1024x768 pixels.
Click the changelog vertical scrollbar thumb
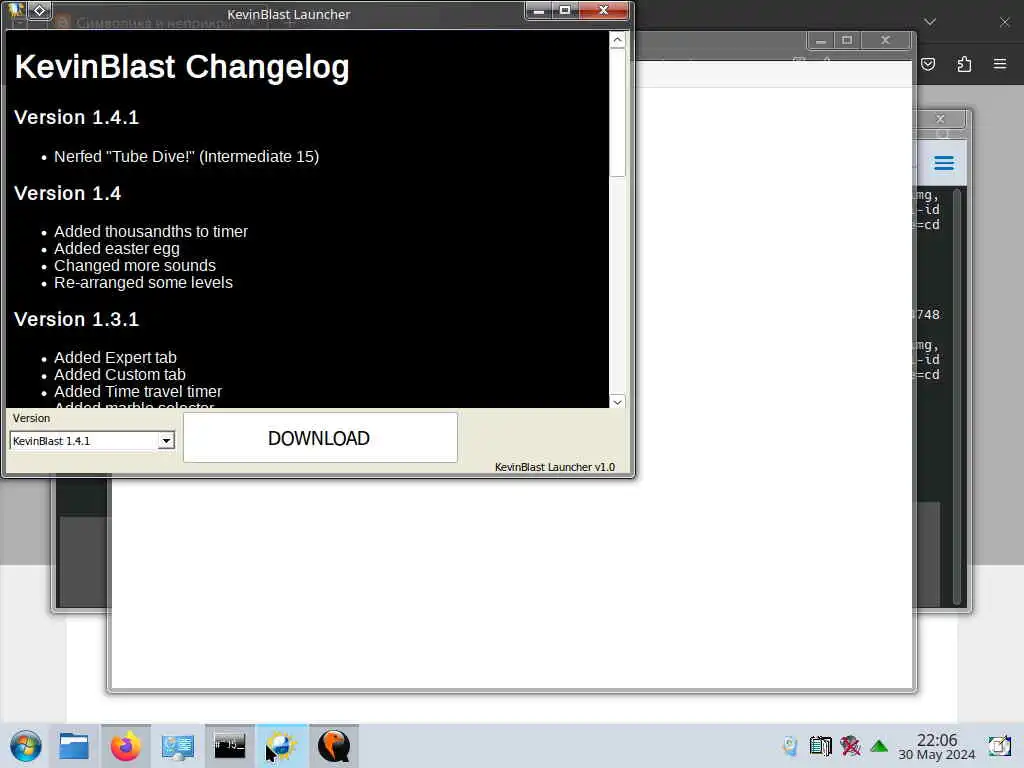[617, 112]
